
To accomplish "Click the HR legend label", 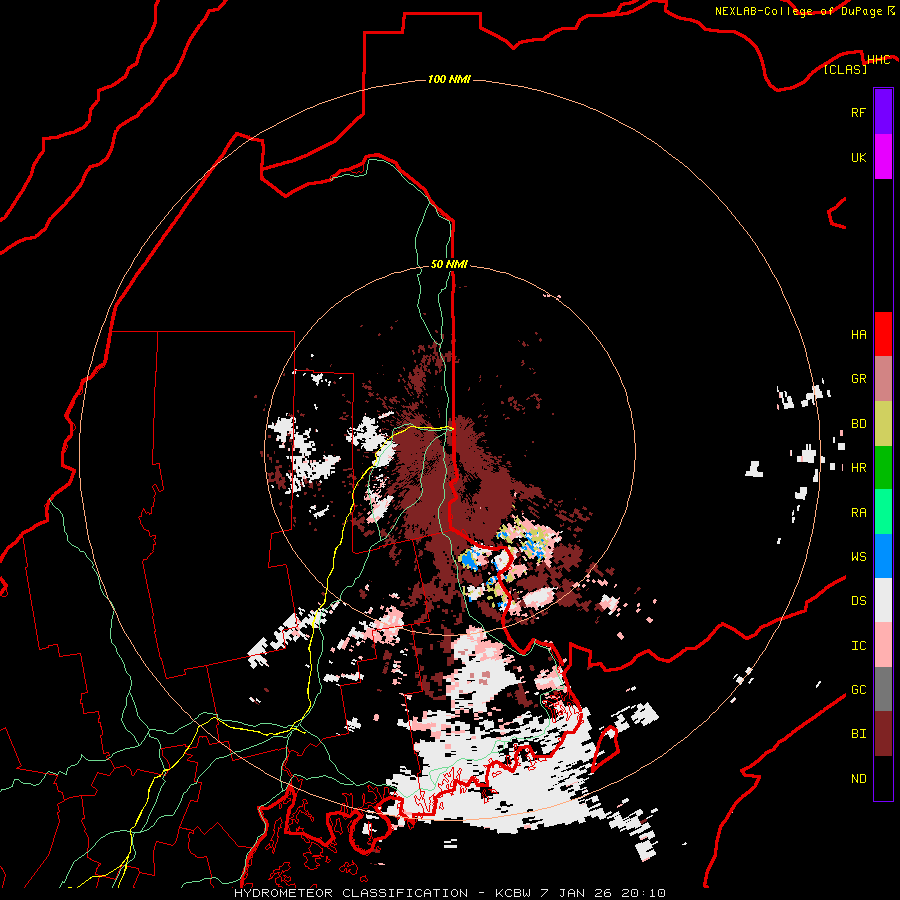I will (x=859, y=468).
